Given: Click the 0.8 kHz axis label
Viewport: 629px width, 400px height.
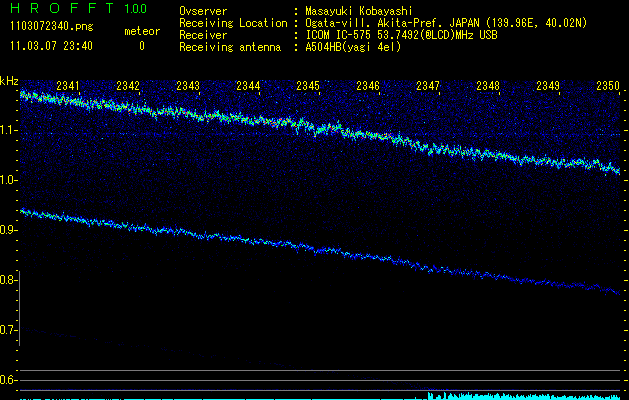Looking at the screenshot, I should pos(7,280).
